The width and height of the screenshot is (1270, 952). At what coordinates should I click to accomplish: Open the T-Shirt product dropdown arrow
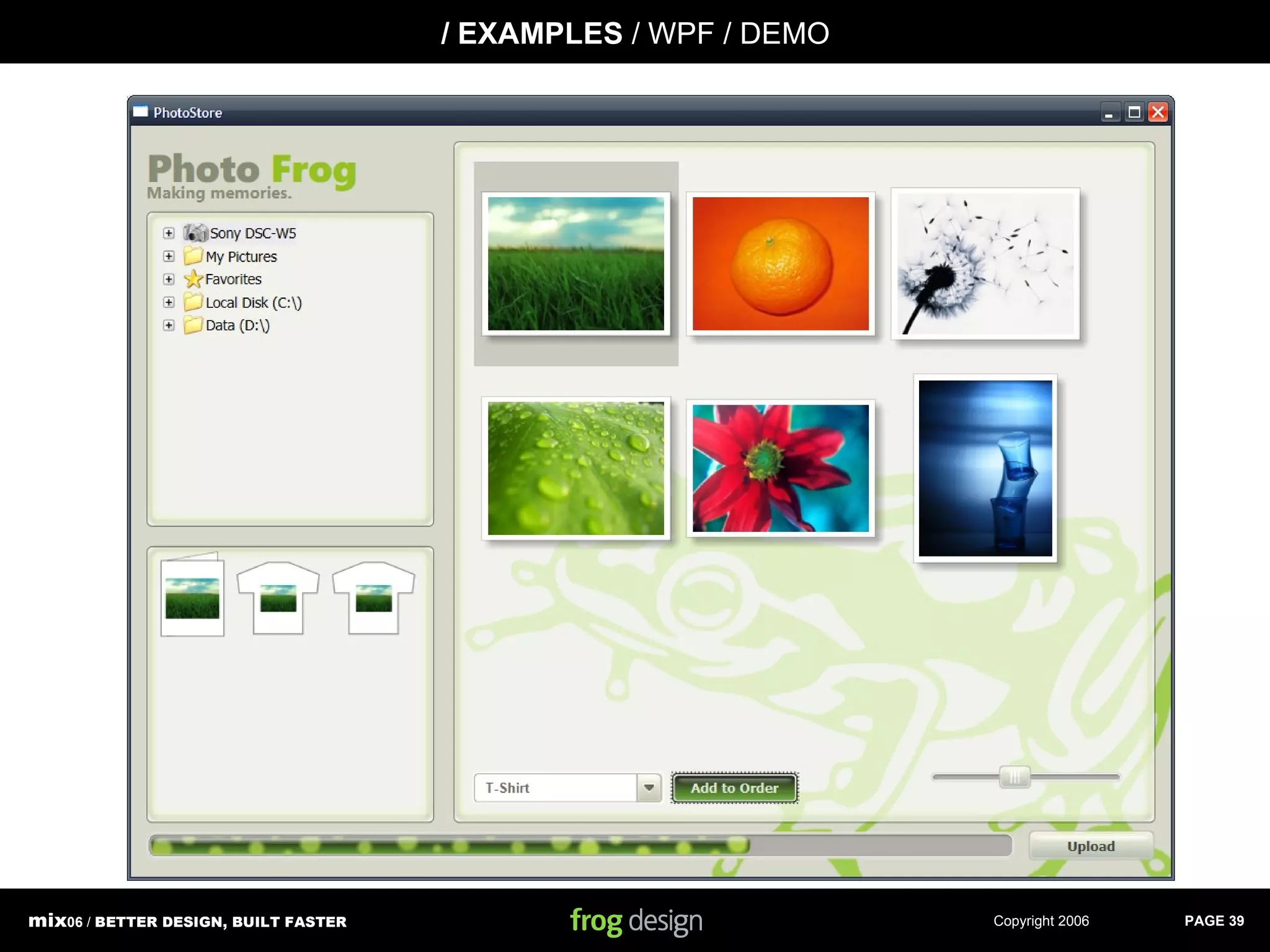pyautogui.click(x=649, y=788)
